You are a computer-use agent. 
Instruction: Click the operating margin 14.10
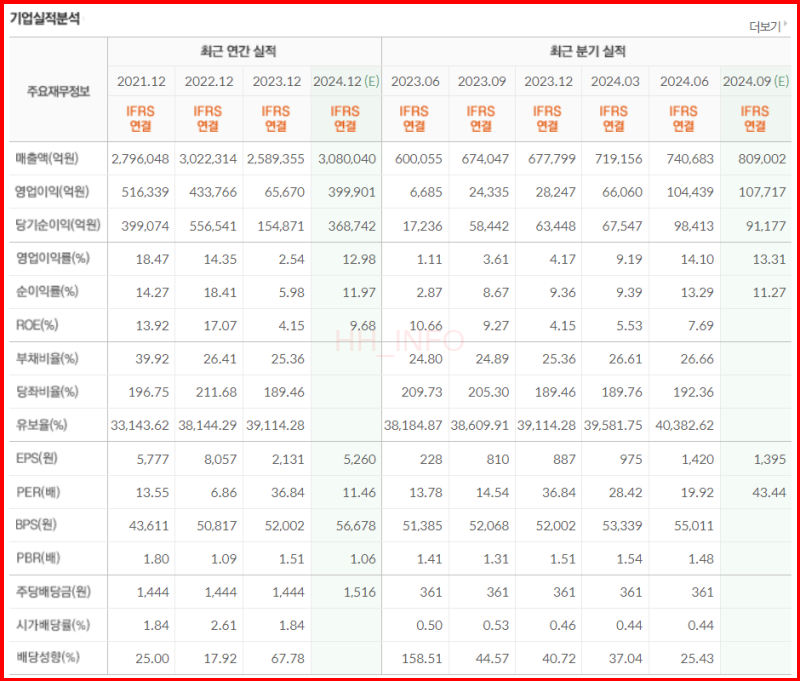697,260
